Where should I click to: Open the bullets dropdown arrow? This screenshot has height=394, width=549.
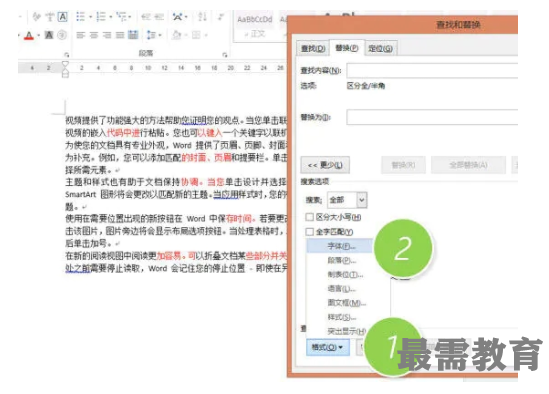click(x=90, y=16)
